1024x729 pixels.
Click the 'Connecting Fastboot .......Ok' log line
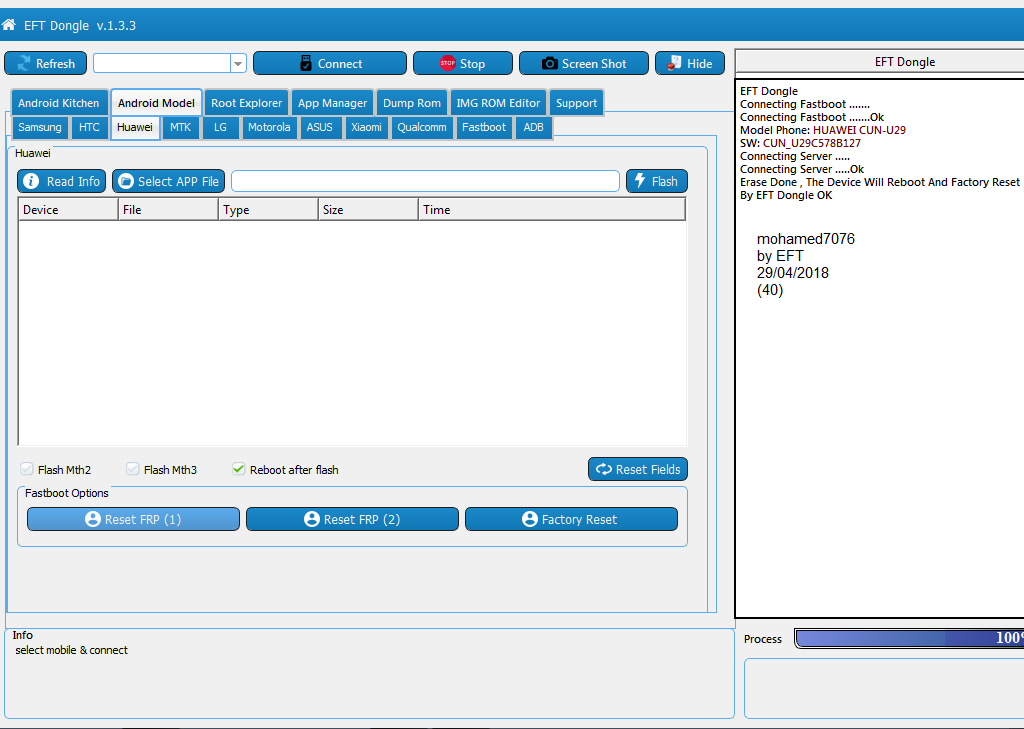click(x=812, y=117)
